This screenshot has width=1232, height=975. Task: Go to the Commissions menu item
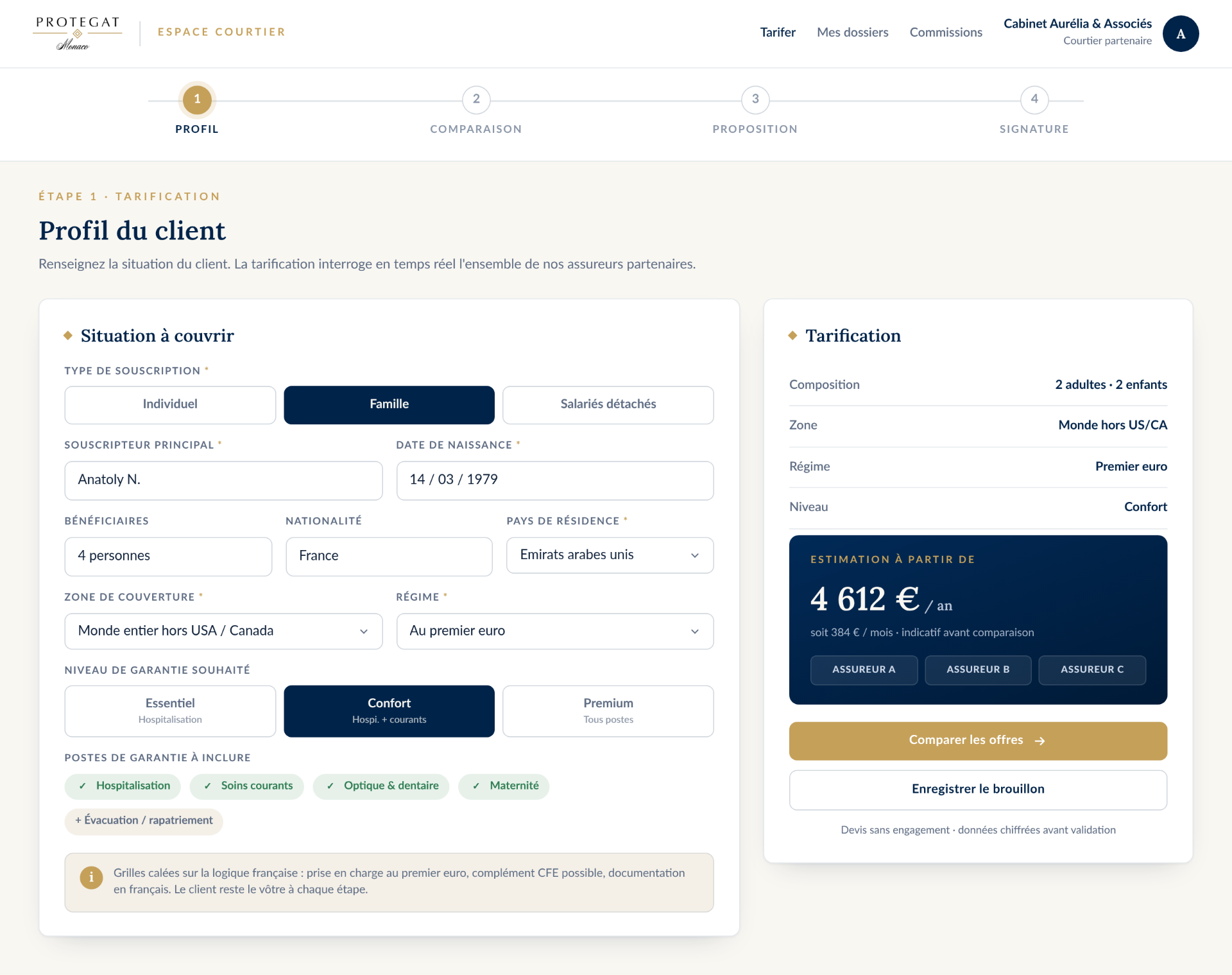click(946, 32)
